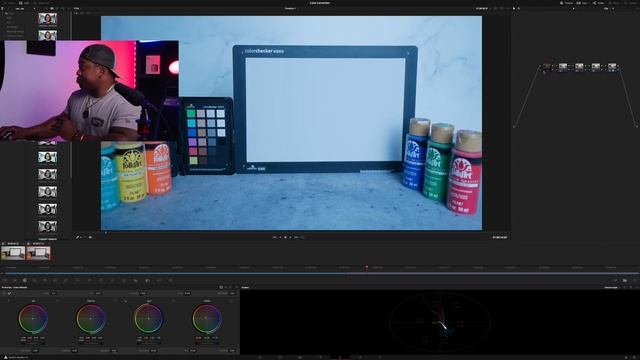640x360 pixels.
Task: Open the Timeline 1 name dropdown
Action: coord(291,8)
